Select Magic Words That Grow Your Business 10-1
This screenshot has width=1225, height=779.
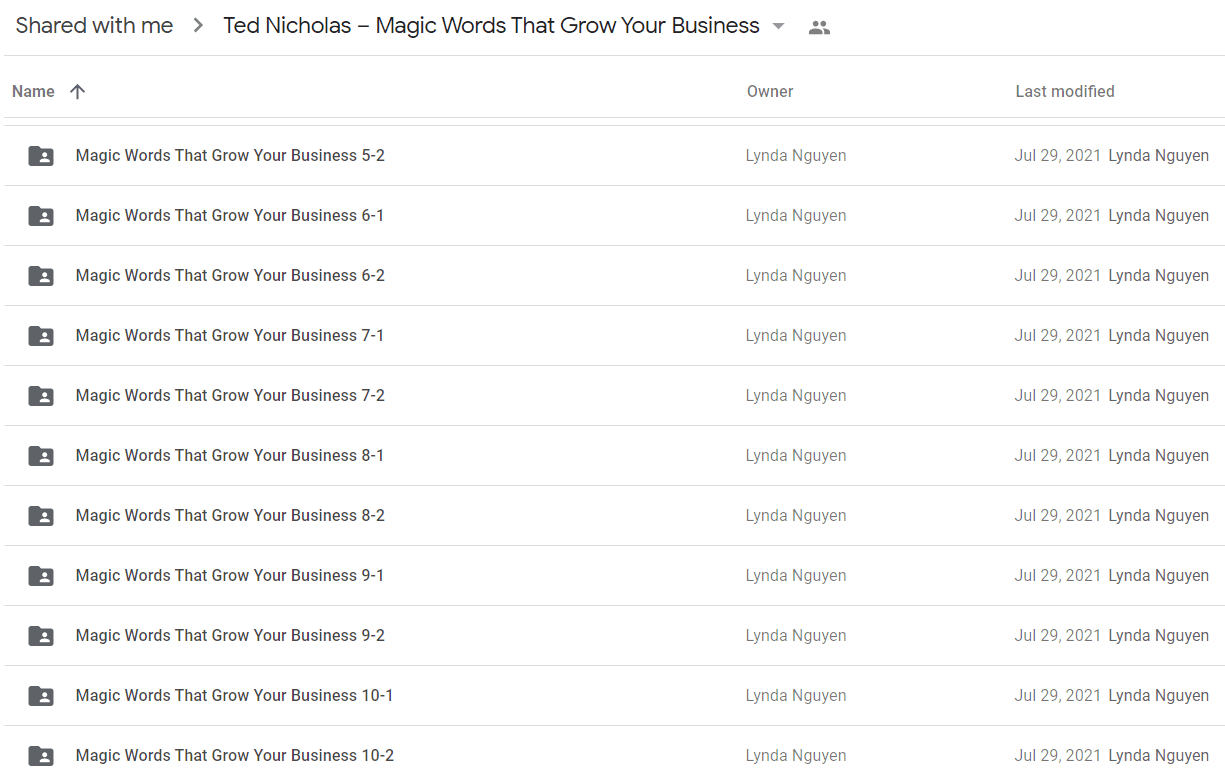click(x=235, y=696)
